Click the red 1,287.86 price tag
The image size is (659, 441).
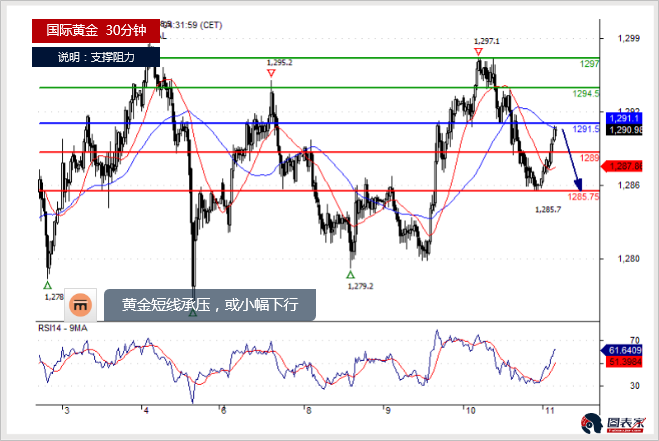coord(622,166)
